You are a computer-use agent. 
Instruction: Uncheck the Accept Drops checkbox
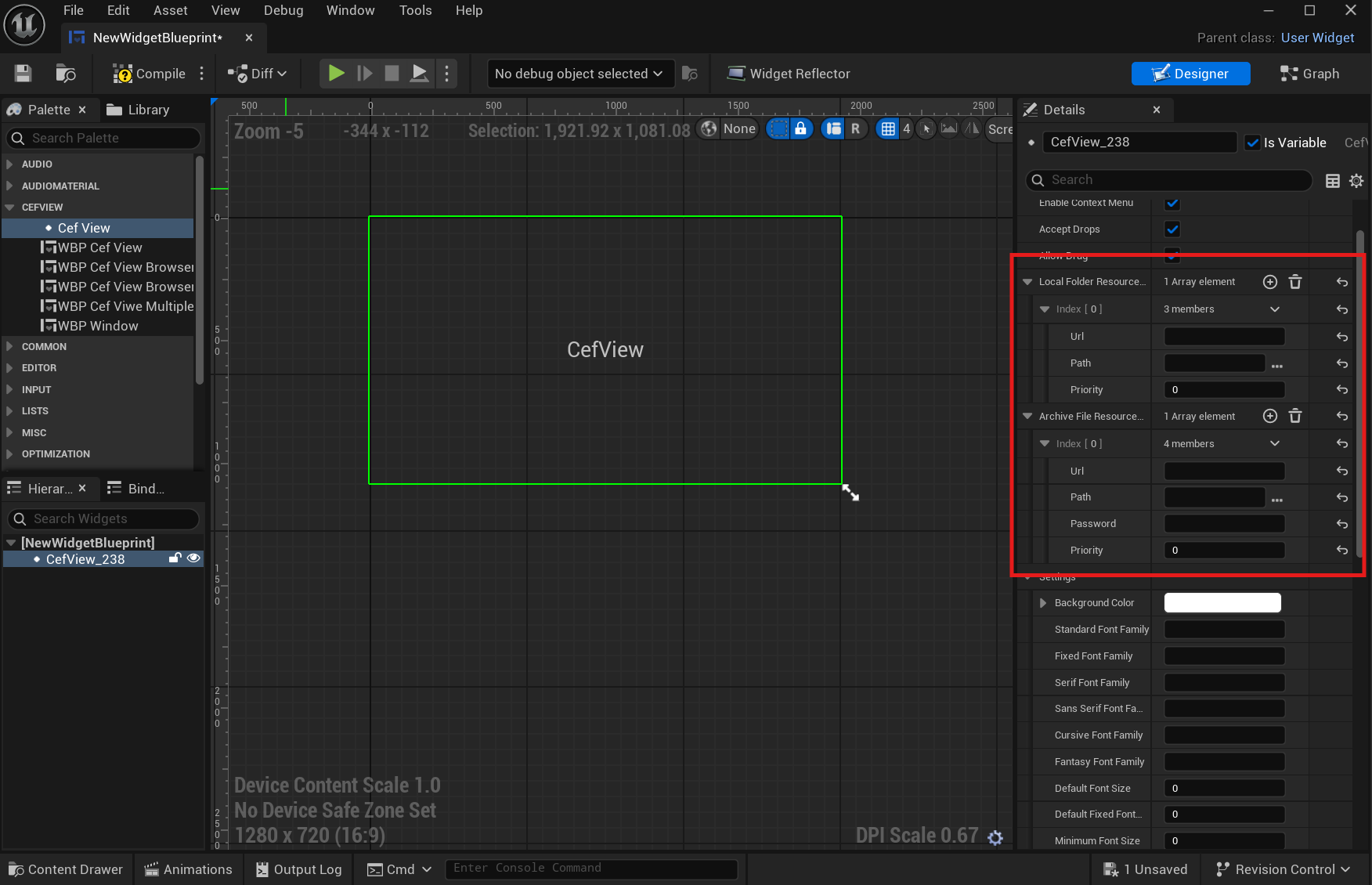pos(1172,229)
